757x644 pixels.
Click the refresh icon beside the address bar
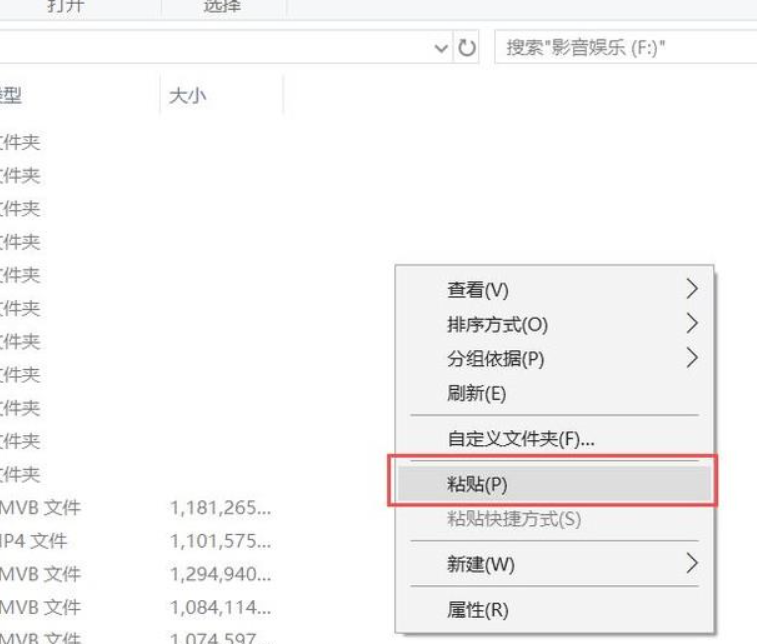[466, 48]
